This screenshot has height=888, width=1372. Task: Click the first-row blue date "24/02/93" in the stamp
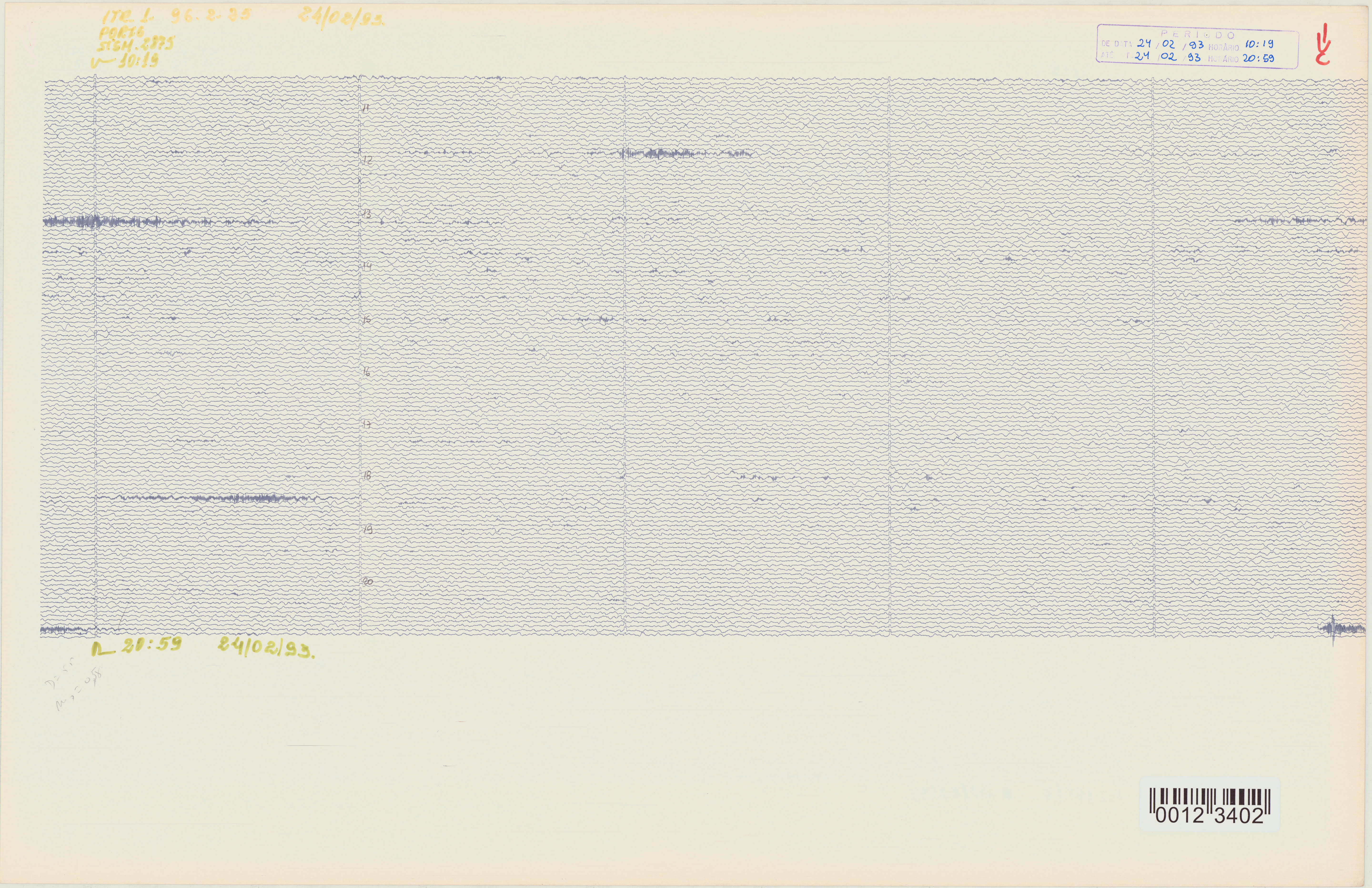tap(1170, 44)
